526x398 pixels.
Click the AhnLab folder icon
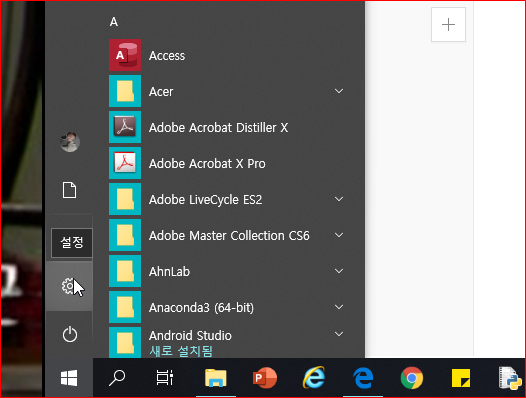125,271
